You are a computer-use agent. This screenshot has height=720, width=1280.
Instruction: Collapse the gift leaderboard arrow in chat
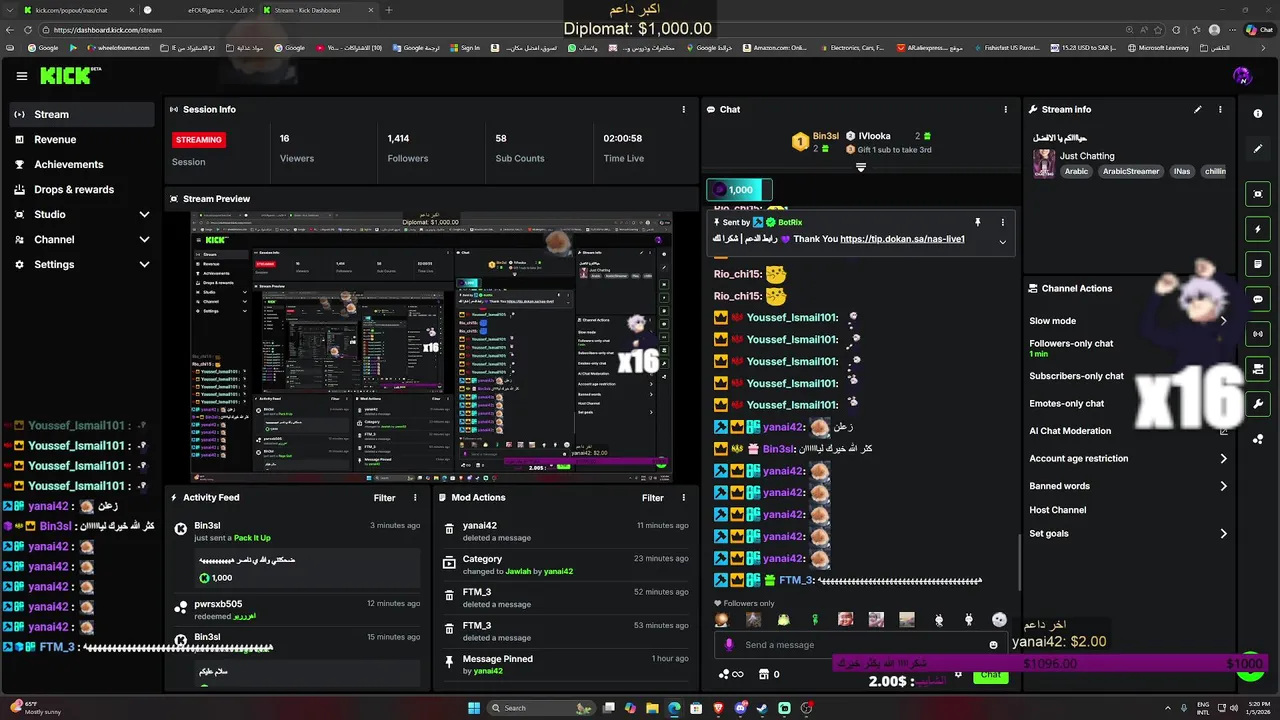[860, 167]
